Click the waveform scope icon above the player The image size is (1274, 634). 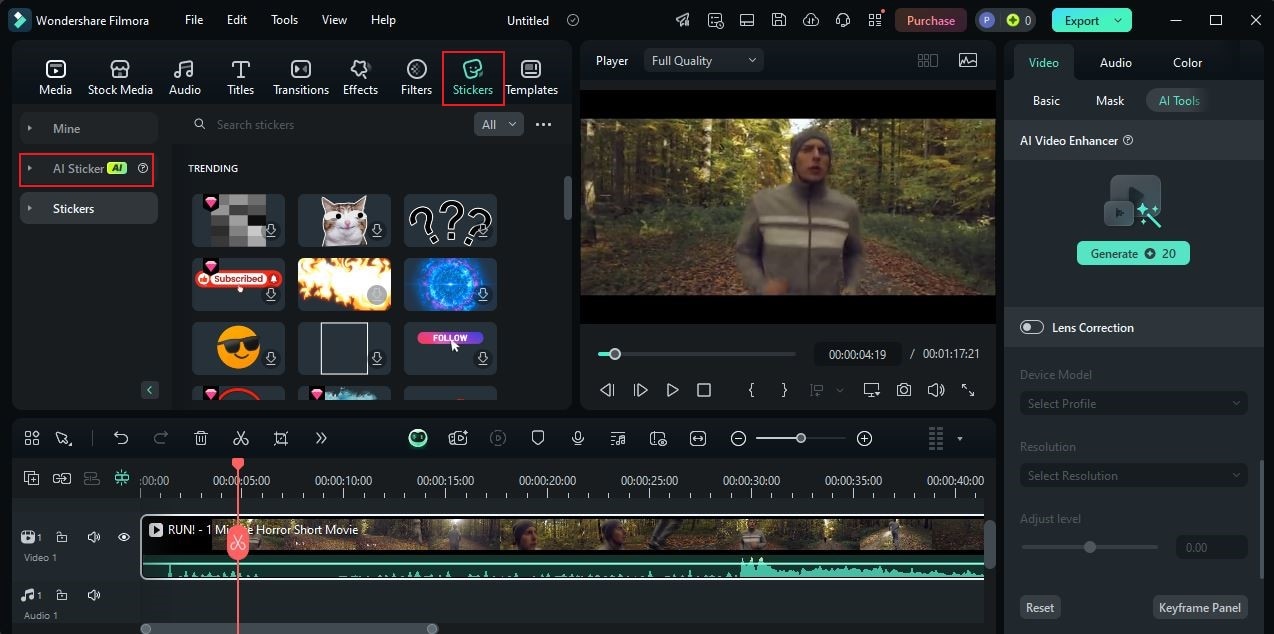tap(968, 60)
